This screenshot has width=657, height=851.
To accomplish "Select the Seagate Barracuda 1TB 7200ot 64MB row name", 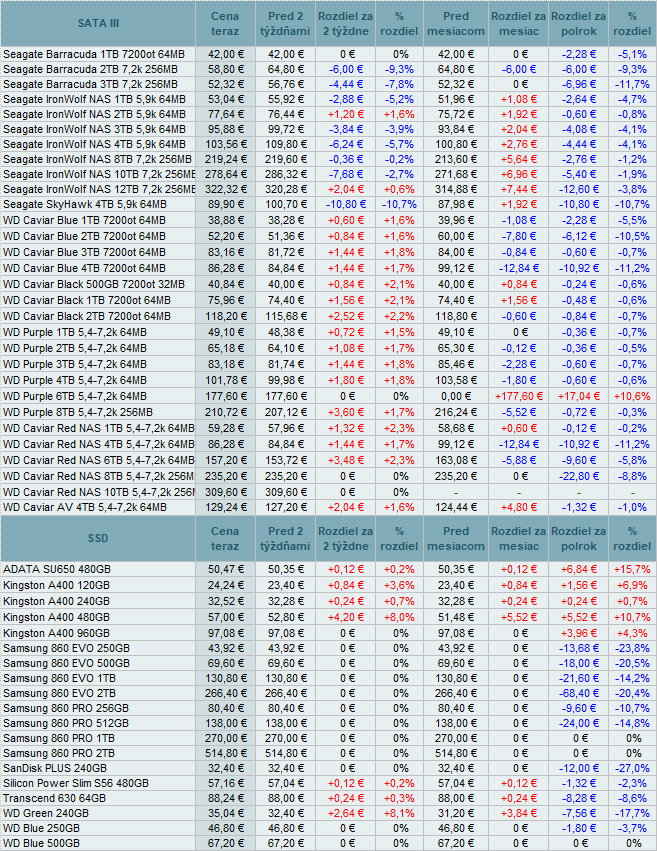I will [x=94, y=54].
